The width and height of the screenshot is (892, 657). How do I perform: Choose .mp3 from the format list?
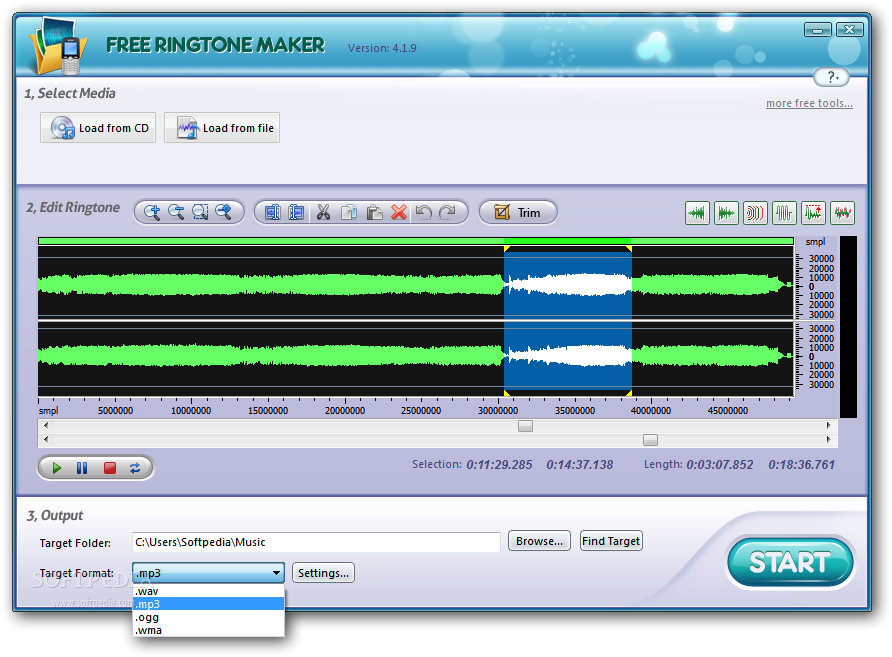208,604
